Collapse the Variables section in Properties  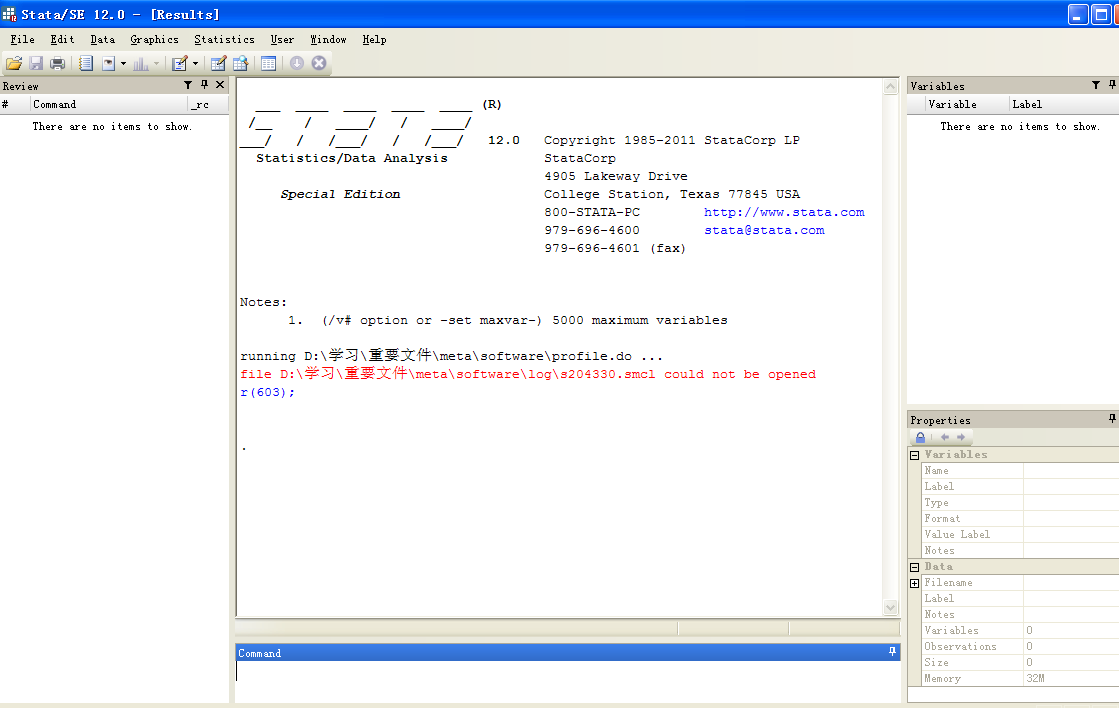click(914, 455)
